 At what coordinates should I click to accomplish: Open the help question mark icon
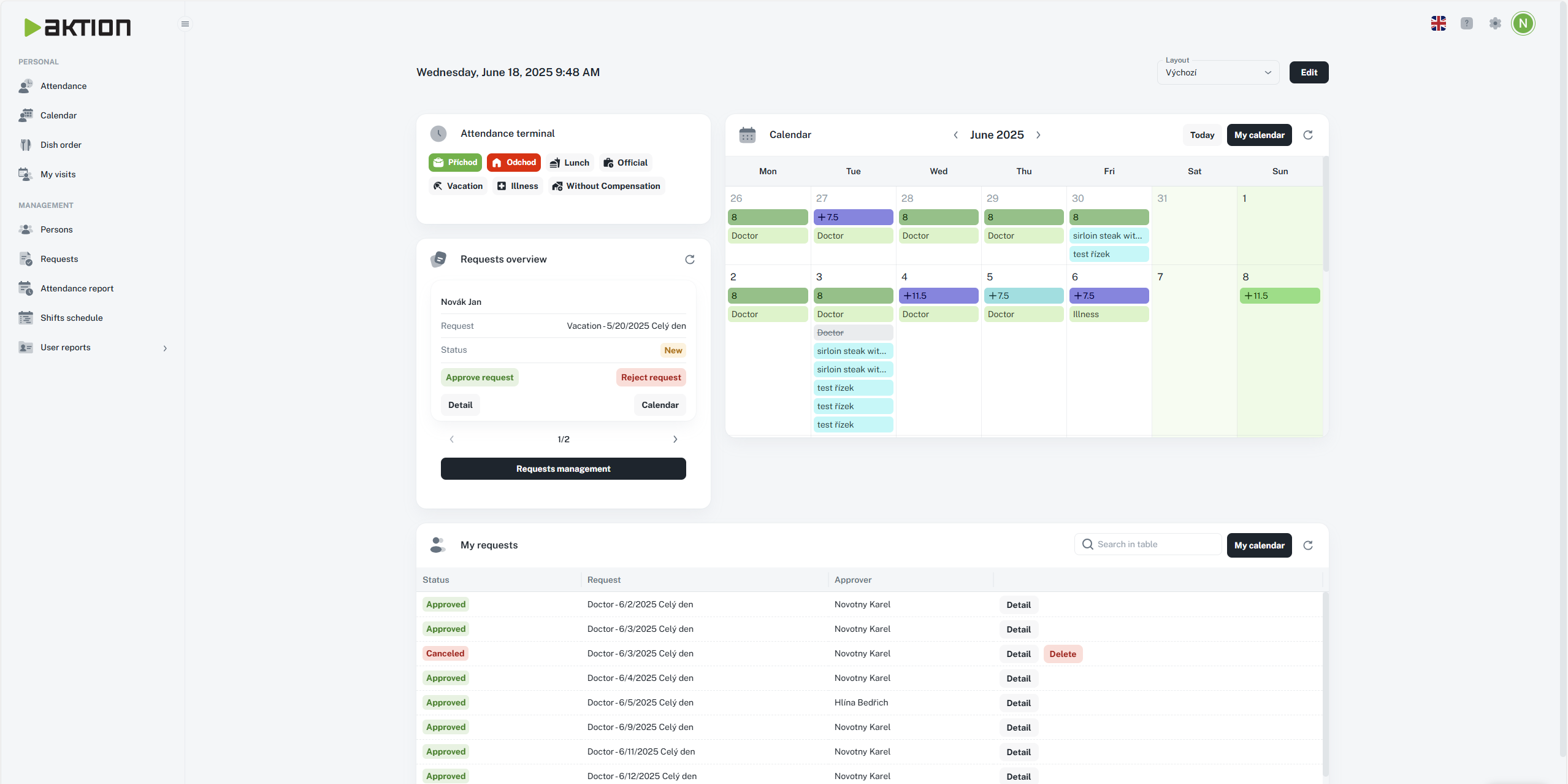pyautogui.click(x=1466, y=23)
